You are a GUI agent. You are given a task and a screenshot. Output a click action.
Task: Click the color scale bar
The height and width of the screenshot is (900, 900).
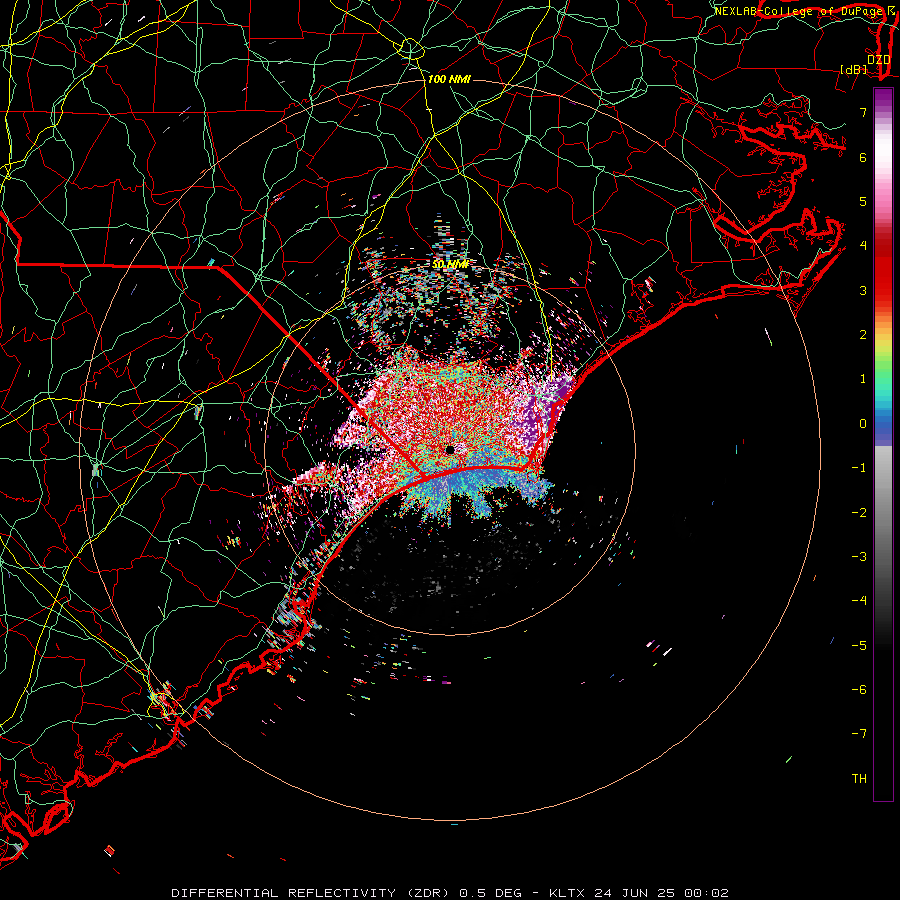click(883, 444)
